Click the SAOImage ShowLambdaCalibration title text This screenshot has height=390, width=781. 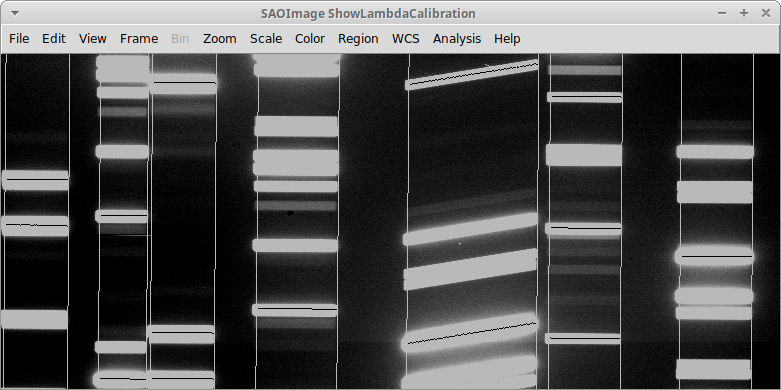coord(368,13)
